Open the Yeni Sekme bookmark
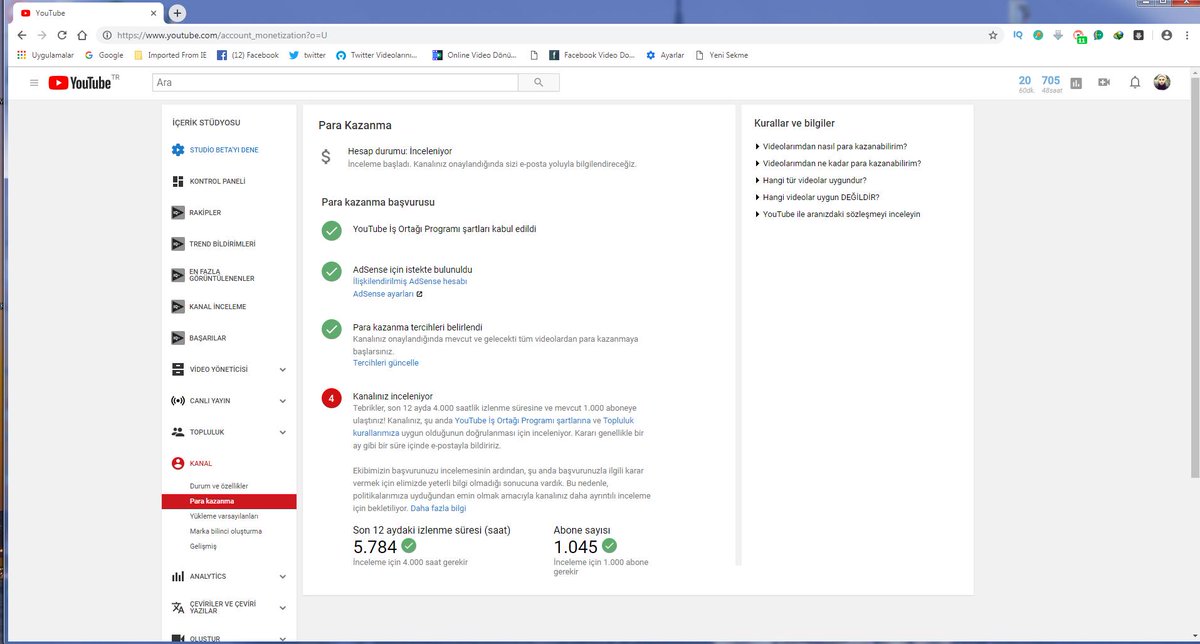 click(721, 55)
